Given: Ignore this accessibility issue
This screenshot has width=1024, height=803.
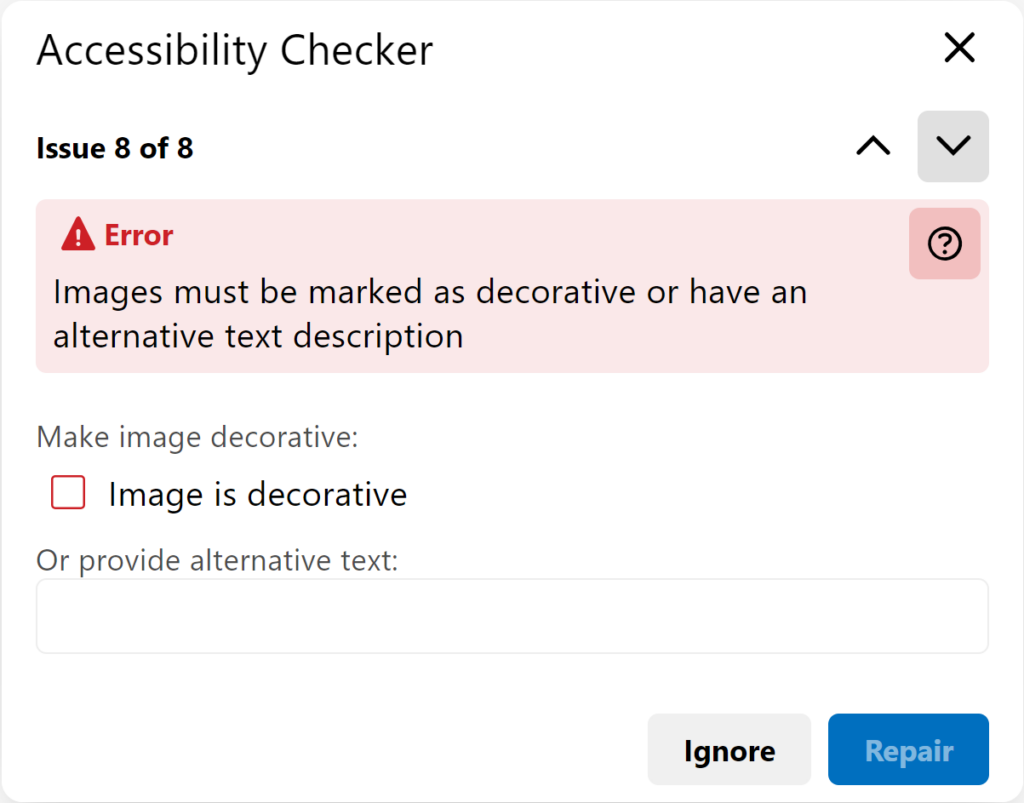Looking at the screenshot, I should pos(729,749).
